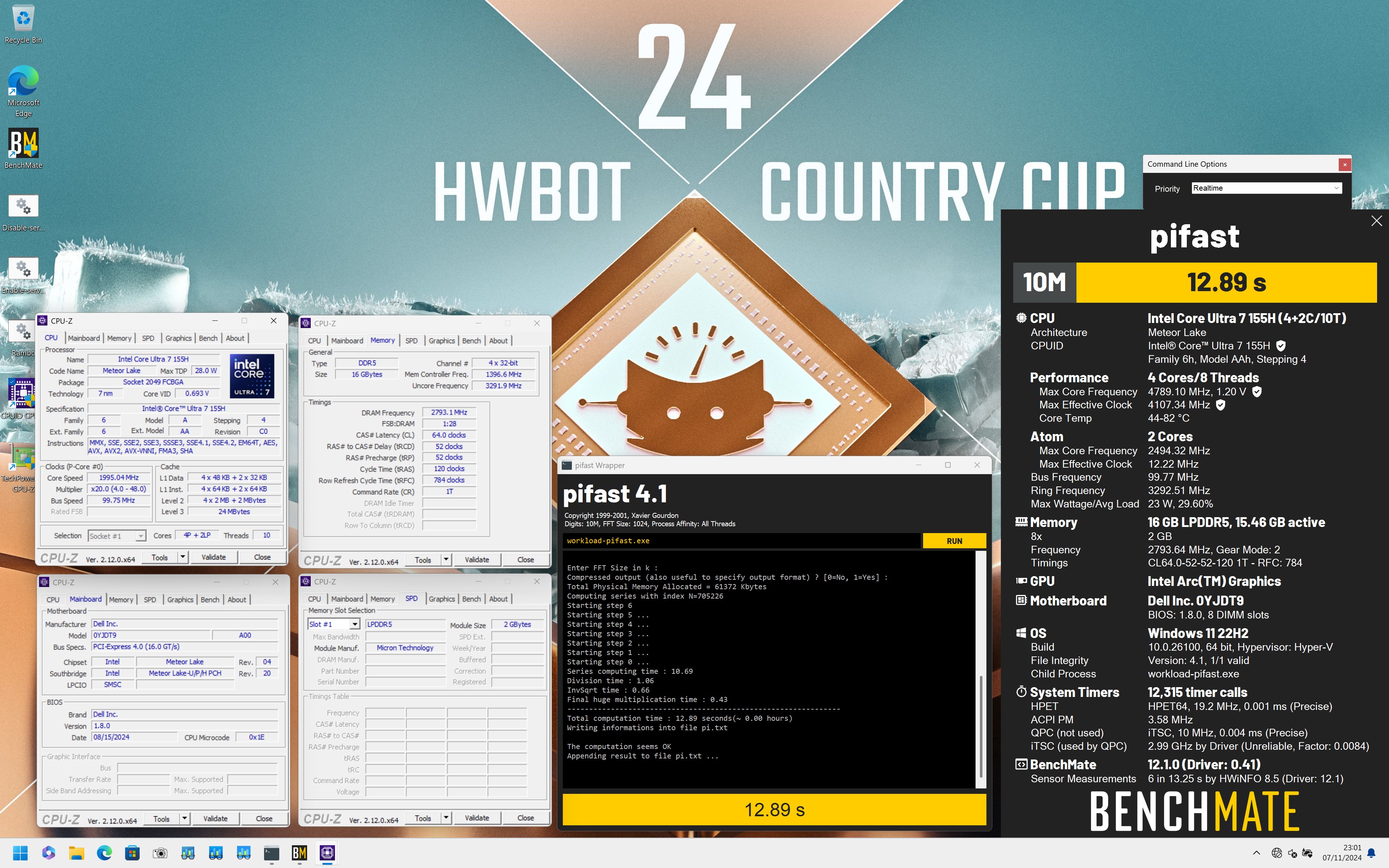Click the Module Manuf. value Micron Technology
Viewport: 1389px width, 868px height.
click(x=405, y=647)
